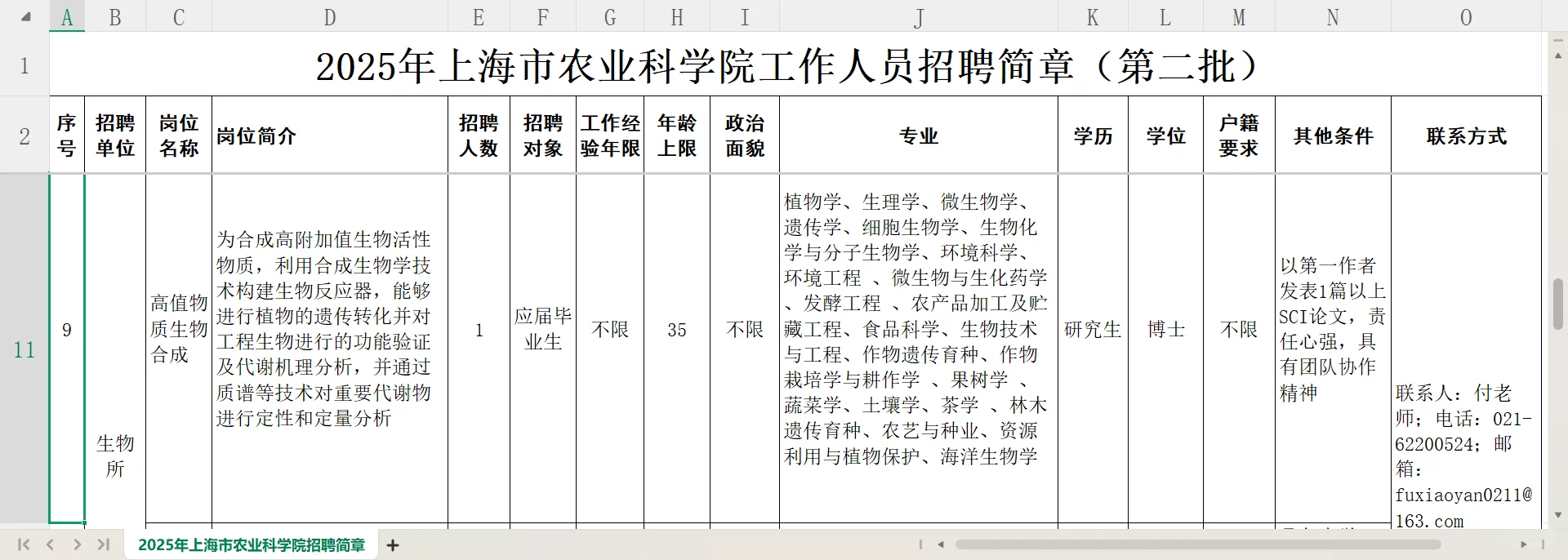Click the 学历 header cell

coord(1093,136)
